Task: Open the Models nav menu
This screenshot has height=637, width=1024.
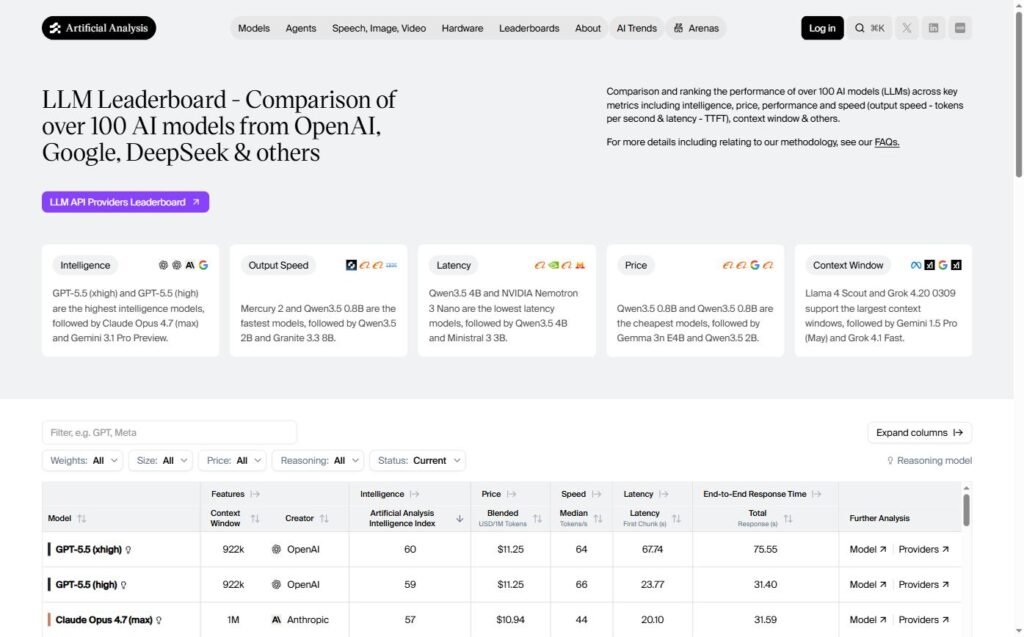Action: point(253,28)
